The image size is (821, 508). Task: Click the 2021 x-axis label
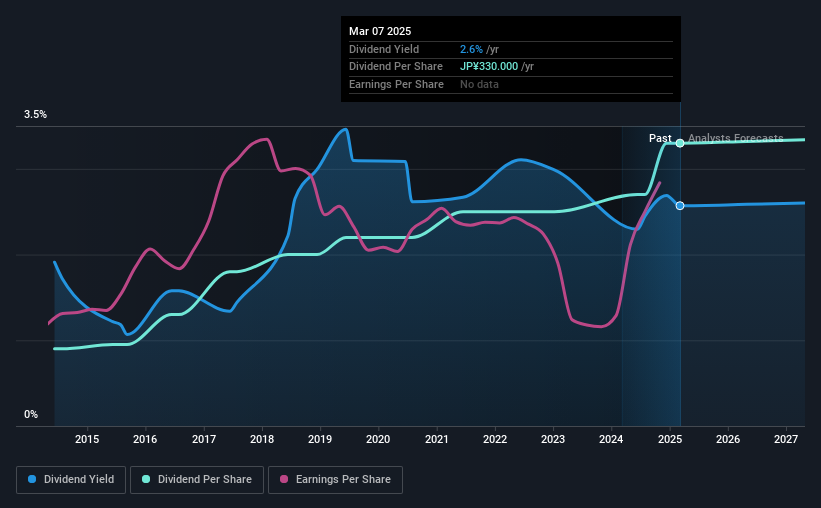[437, 439]
